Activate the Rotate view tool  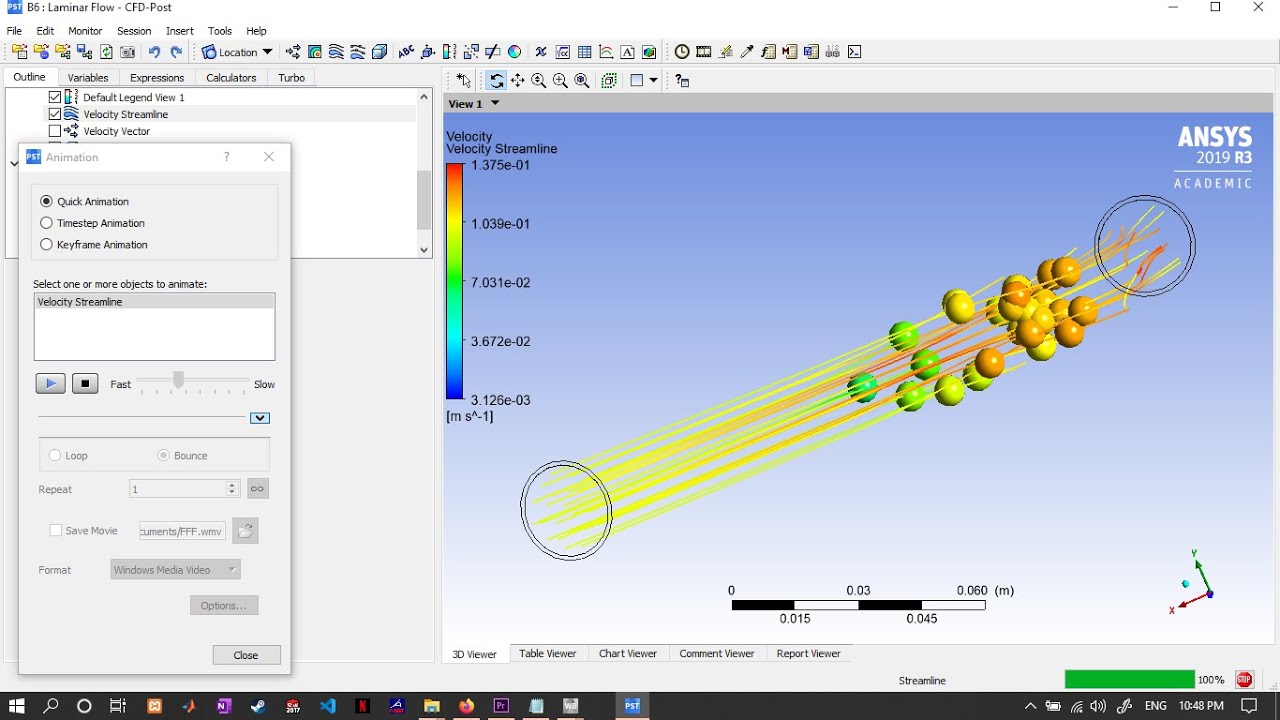pos(496,81)
